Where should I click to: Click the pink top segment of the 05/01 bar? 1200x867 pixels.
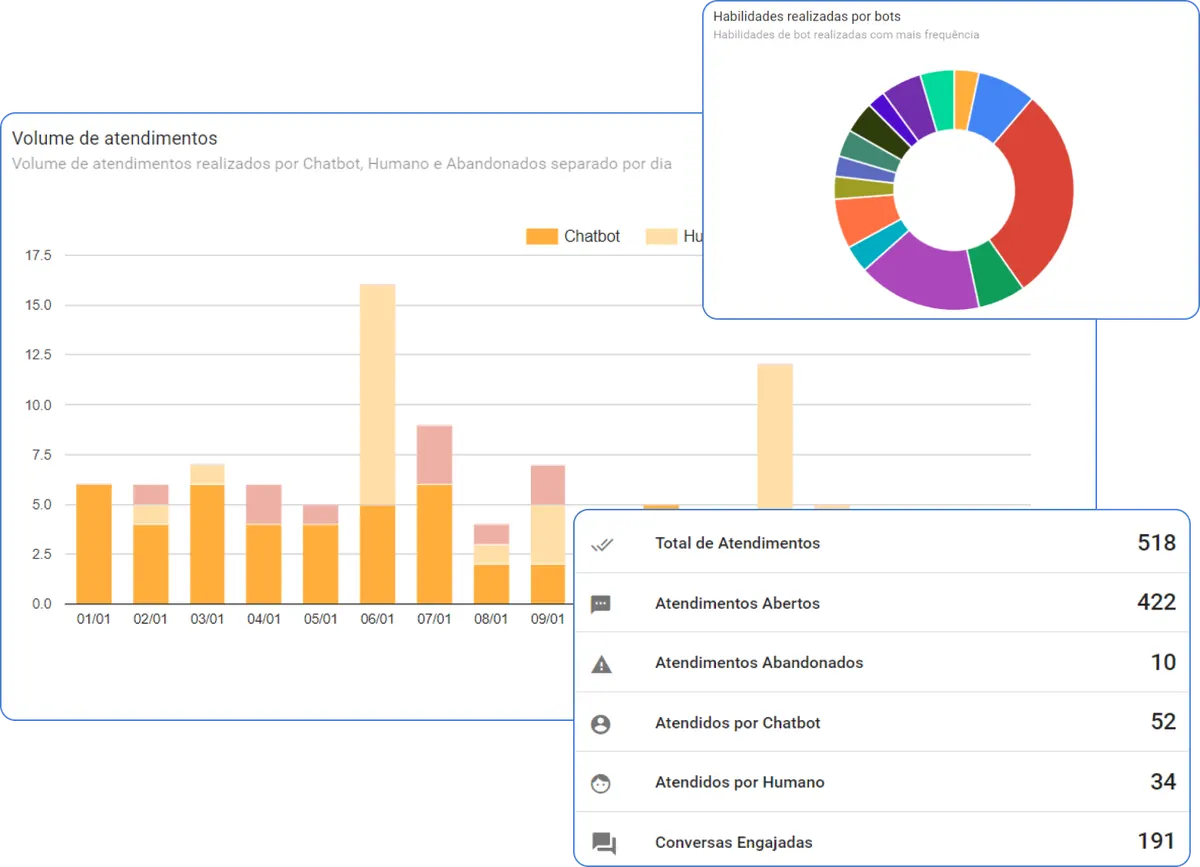point(321,514)
